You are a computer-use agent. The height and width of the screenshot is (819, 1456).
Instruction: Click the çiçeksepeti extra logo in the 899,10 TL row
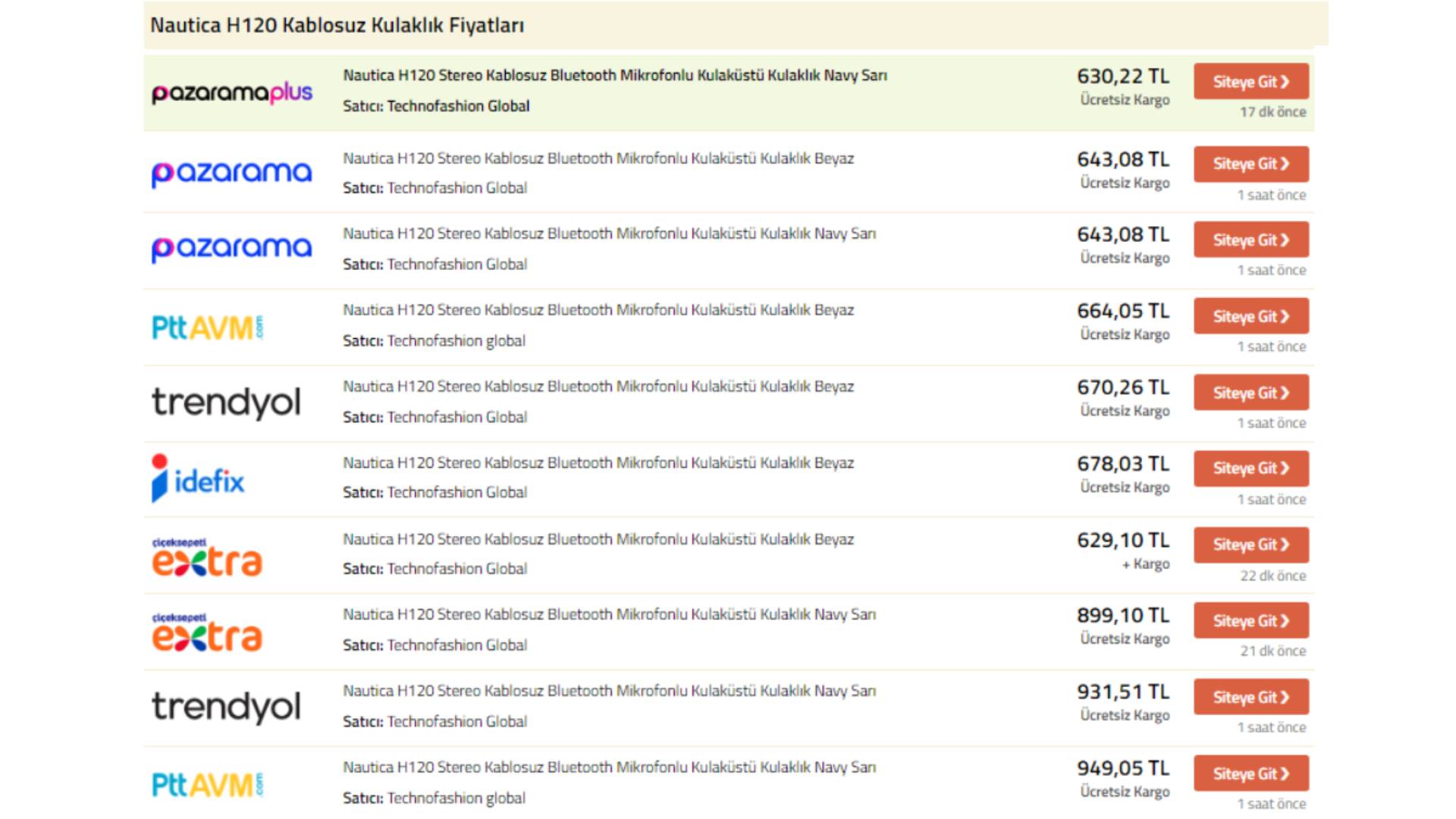[207, 632]
